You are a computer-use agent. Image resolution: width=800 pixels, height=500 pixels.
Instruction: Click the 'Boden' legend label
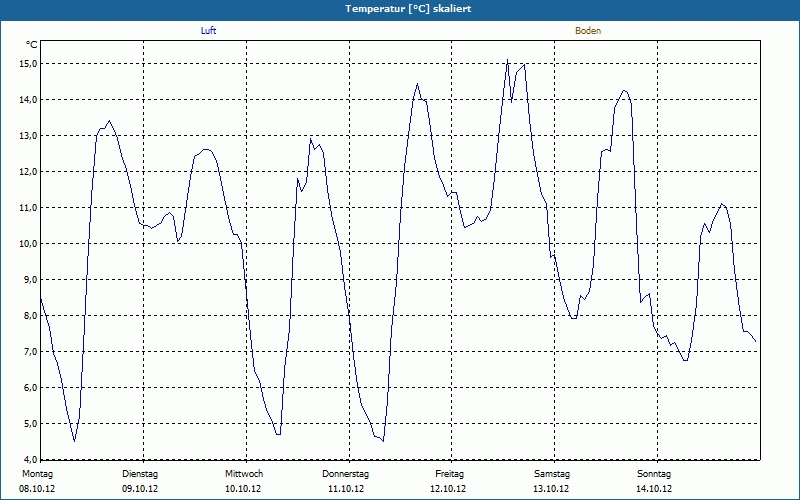(x=588, y=31)
